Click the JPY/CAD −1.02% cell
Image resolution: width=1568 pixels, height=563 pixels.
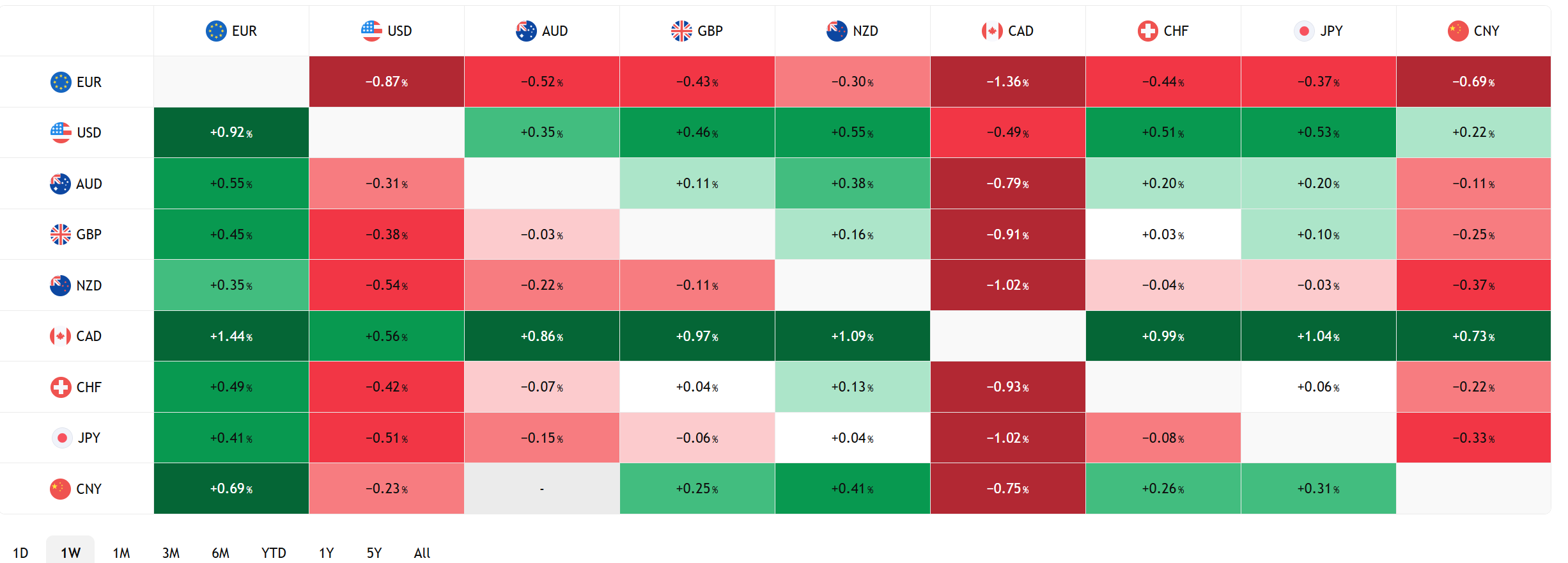click(1007, 438)
